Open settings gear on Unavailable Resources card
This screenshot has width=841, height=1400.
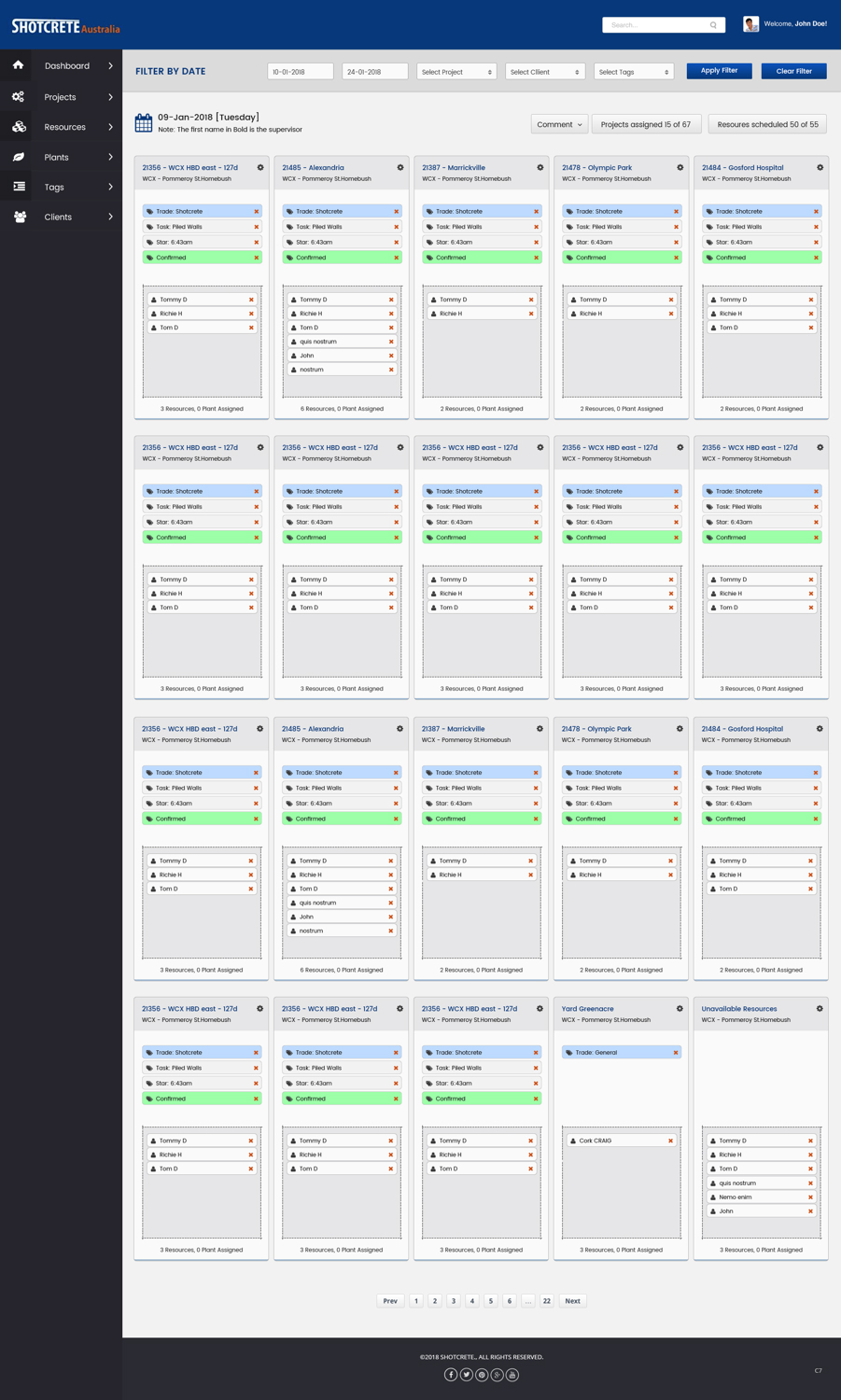820,1009
